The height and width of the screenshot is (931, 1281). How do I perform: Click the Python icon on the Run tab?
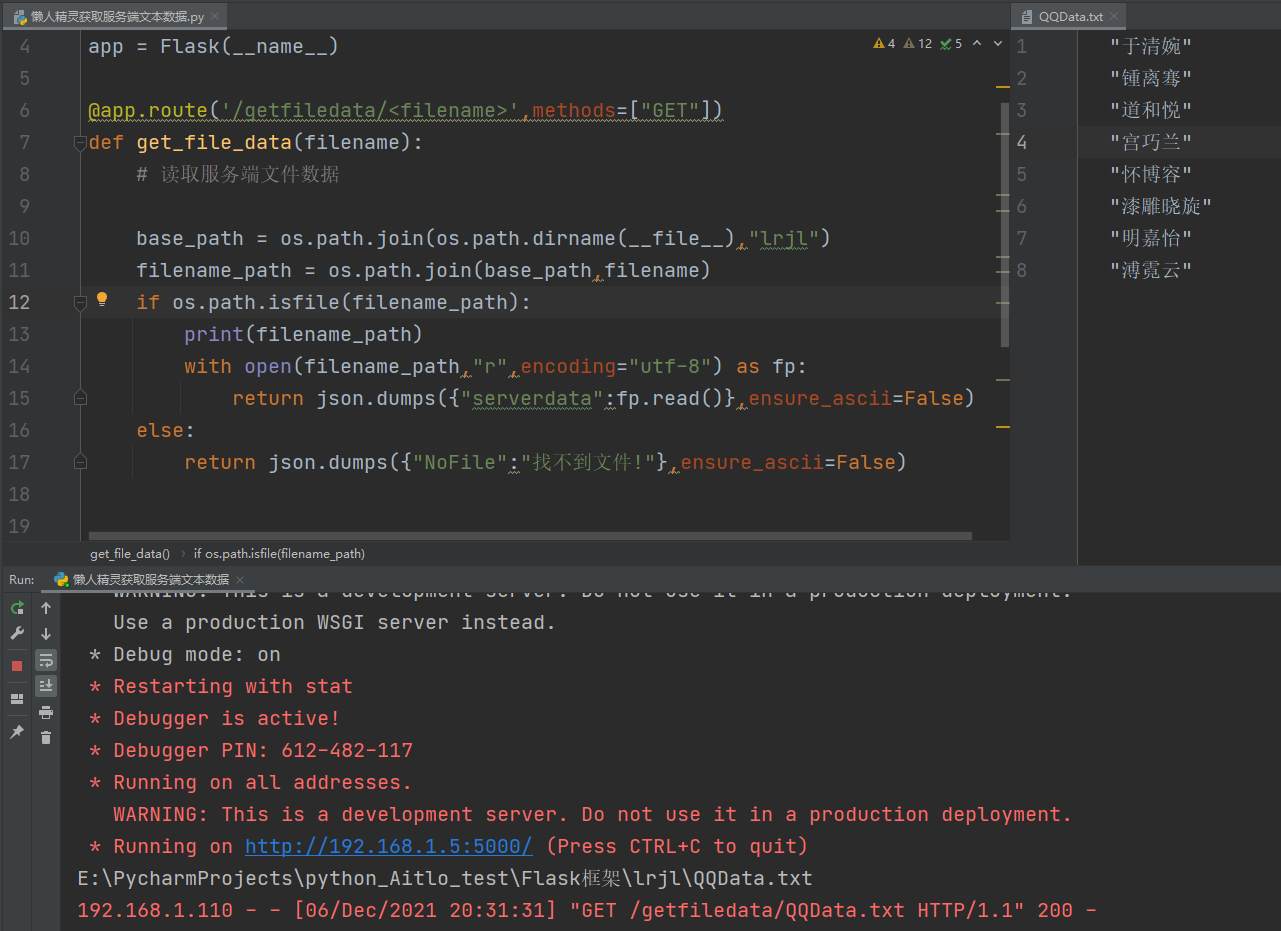click(61, 579)
